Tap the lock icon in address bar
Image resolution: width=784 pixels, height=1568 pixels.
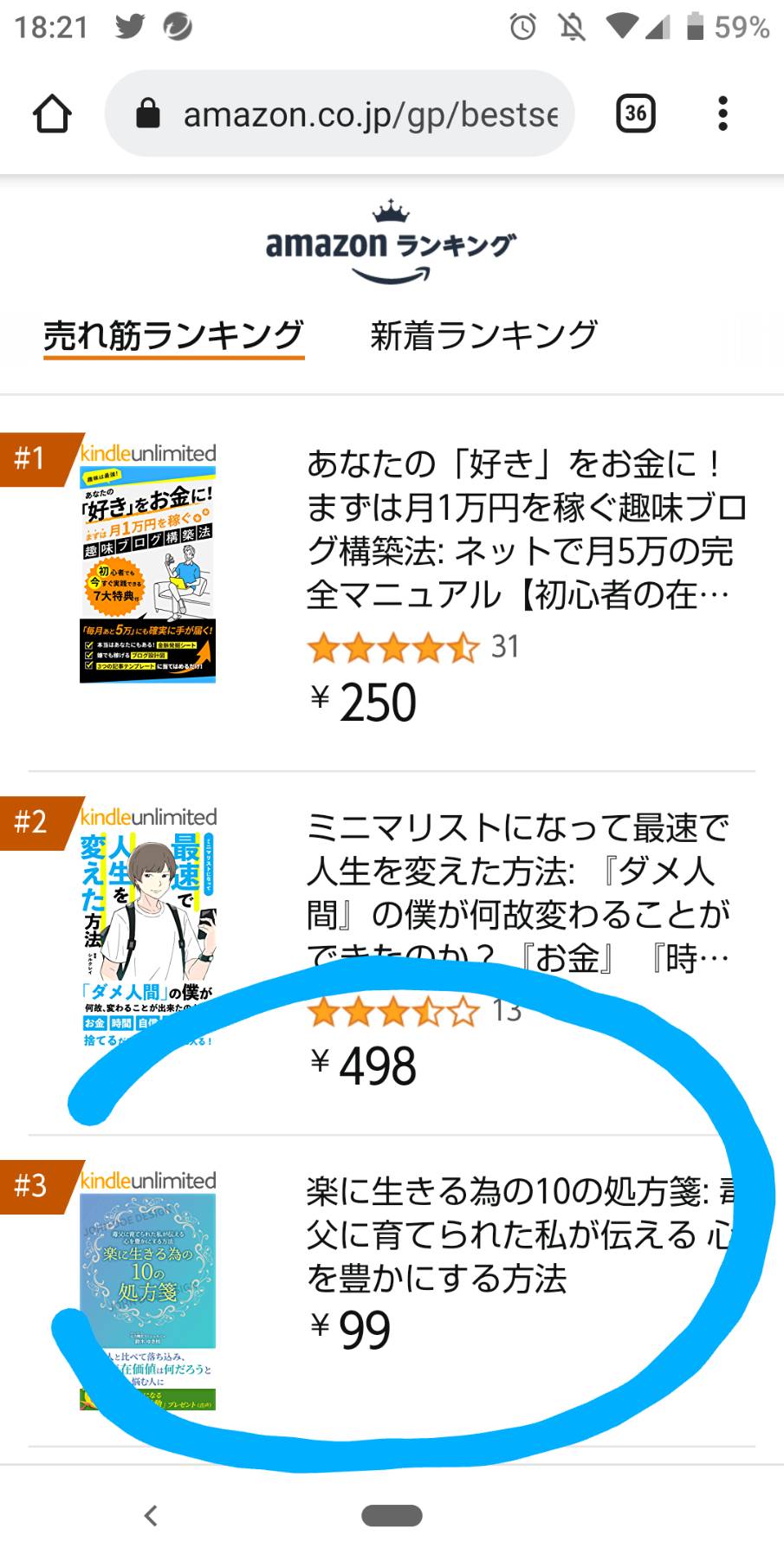149,113
